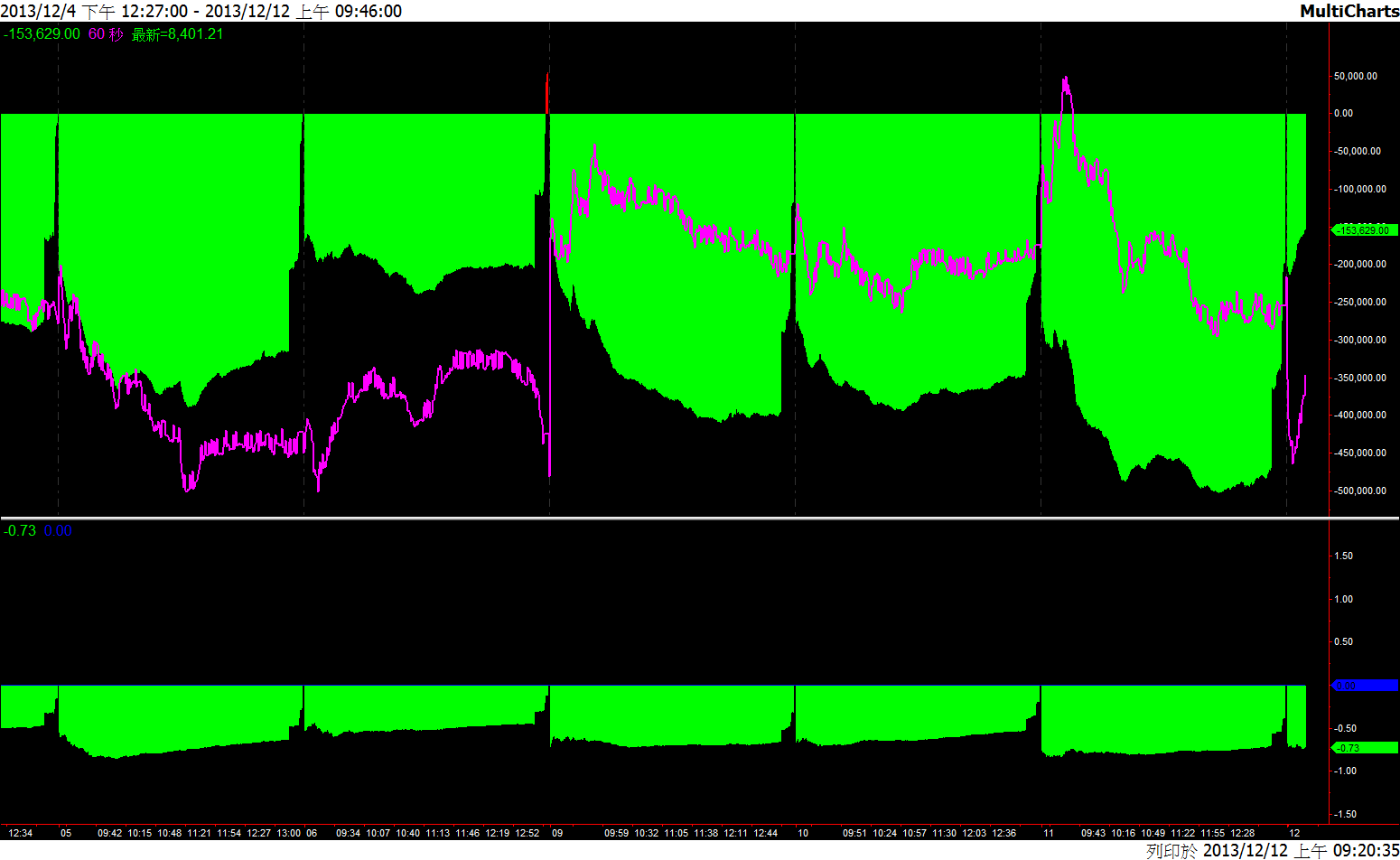Click the '最新=8,401.21' last price label

pyautogui.click(x=178, y=34)
